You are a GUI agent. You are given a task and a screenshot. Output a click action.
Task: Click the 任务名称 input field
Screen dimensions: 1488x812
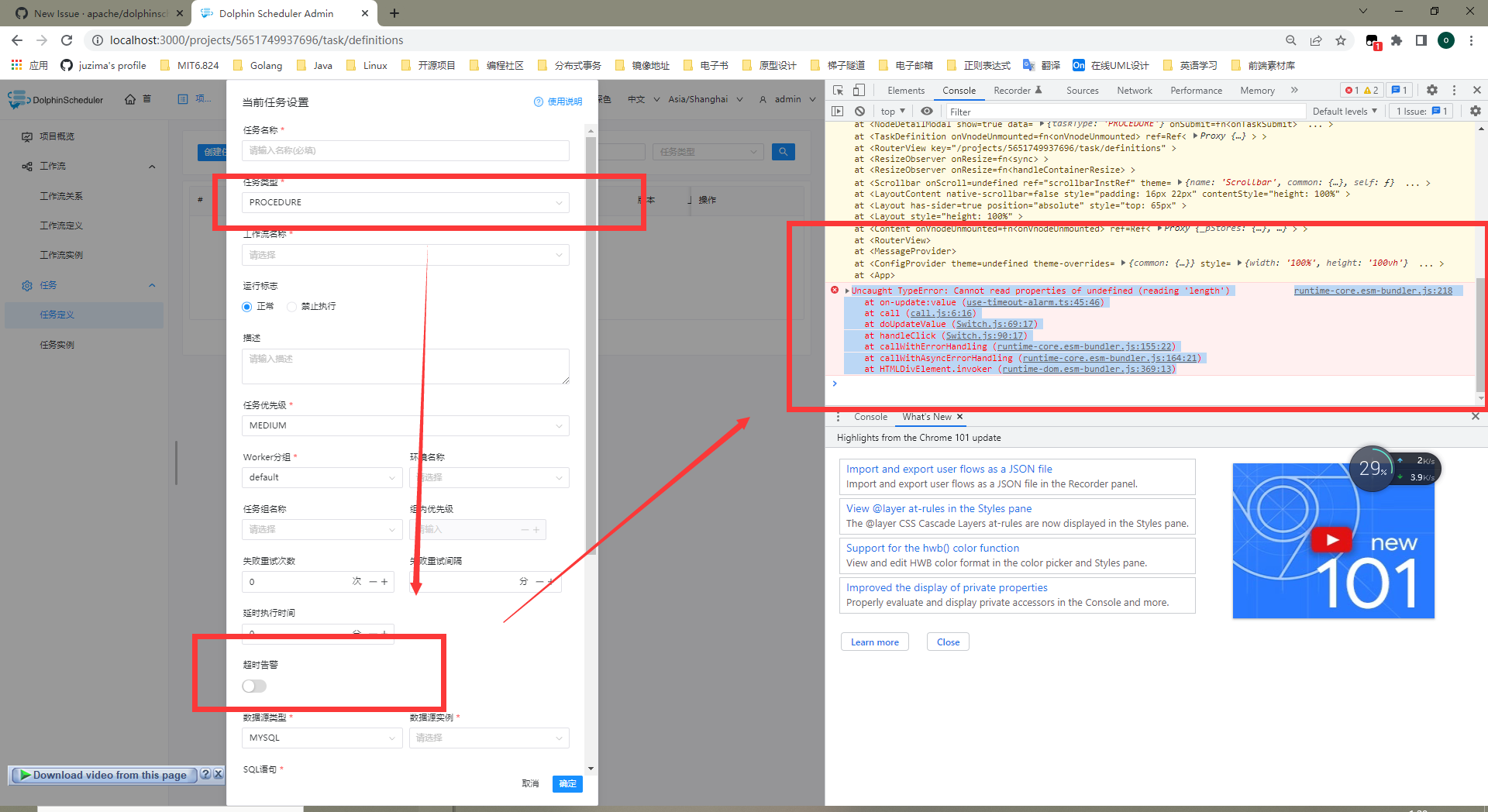click(405, 150)
